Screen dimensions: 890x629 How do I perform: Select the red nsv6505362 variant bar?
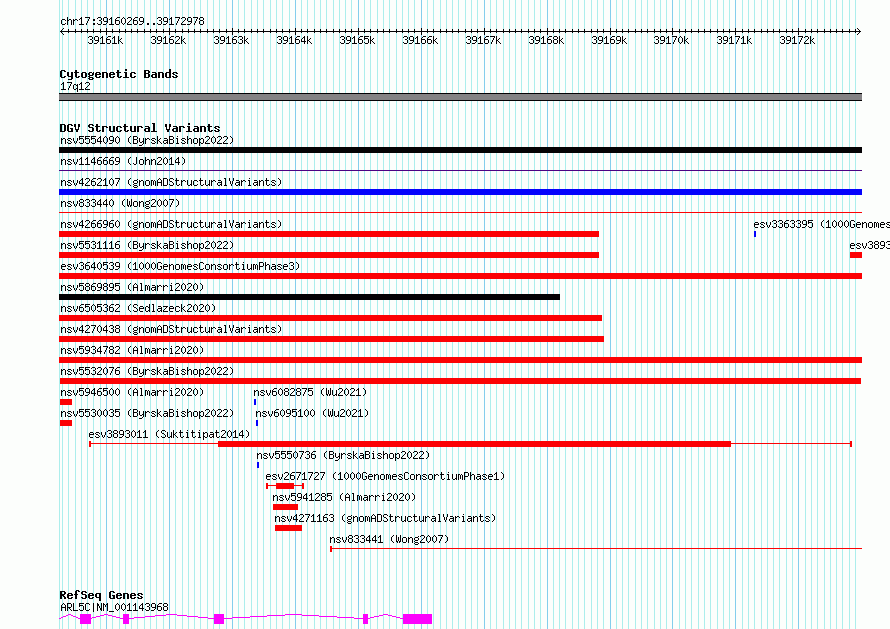(x=330, y=318)
